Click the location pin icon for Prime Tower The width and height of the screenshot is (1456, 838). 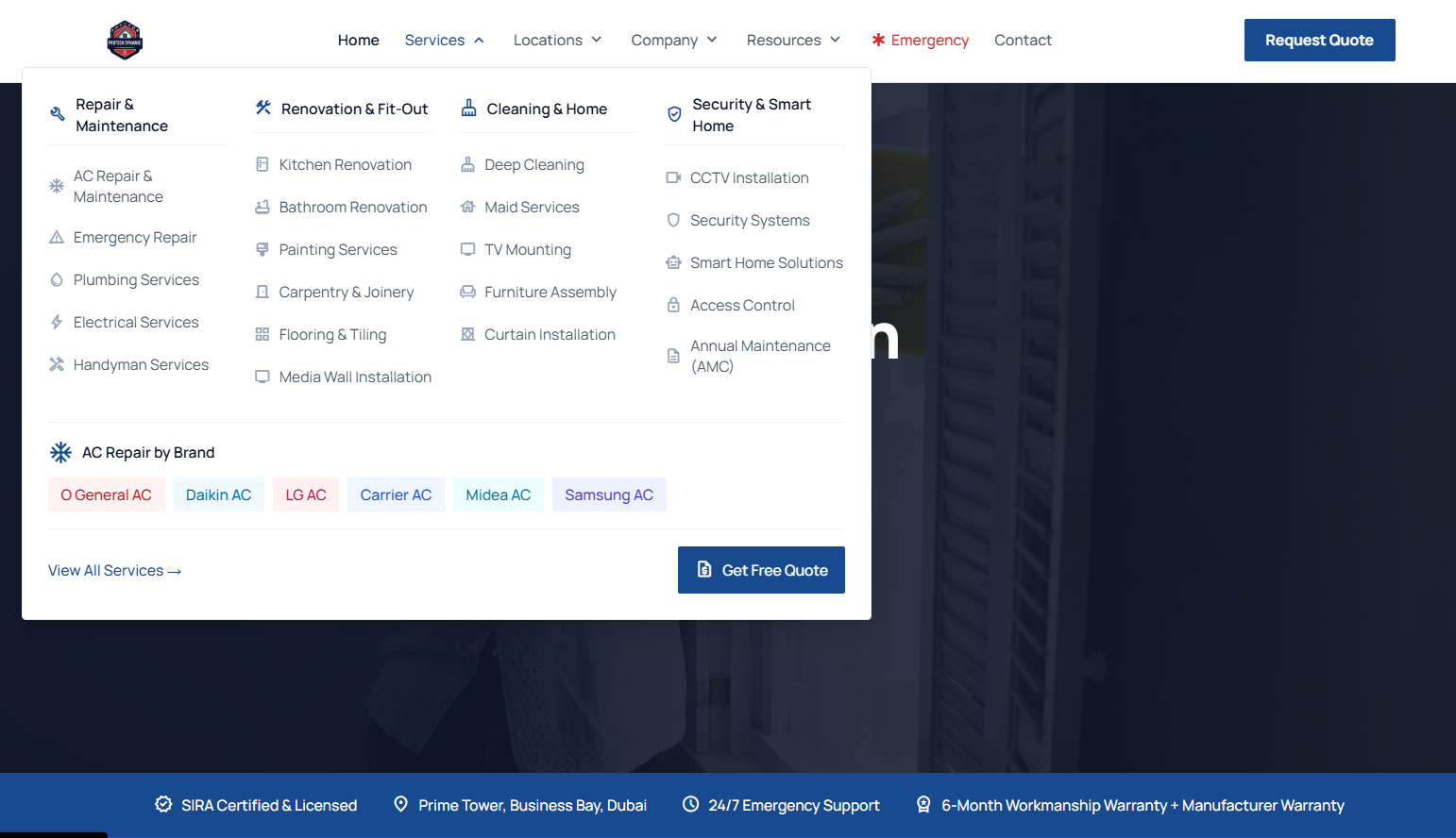click(x=400, y=804)
